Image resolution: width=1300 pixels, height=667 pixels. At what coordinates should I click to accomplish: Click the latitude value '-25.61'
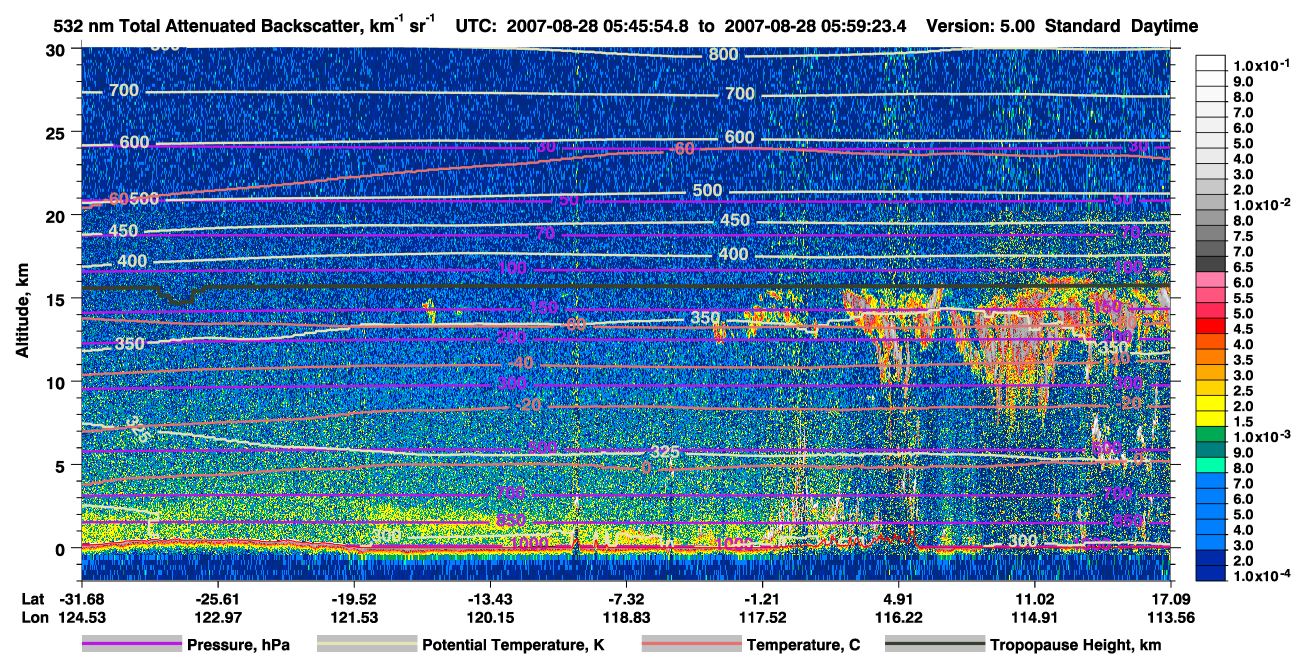(x=217, y=598)
